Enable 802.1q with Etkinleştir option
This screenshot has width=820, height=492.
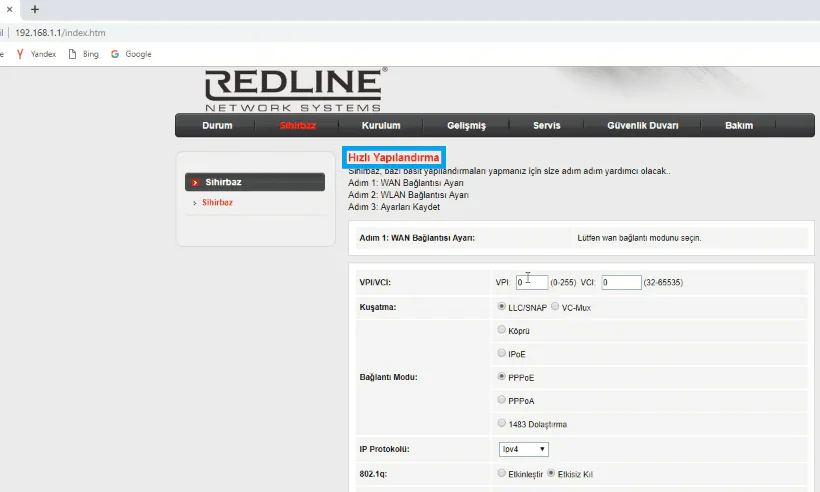tap(502, 473)
